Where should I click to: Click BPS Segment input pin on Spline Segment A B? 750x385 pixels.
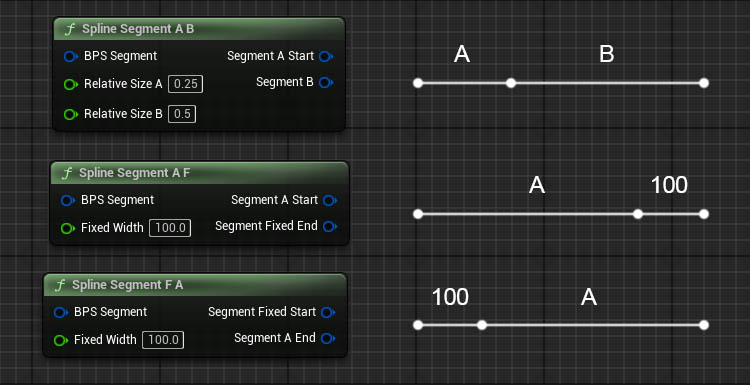[x=71, y=56]
